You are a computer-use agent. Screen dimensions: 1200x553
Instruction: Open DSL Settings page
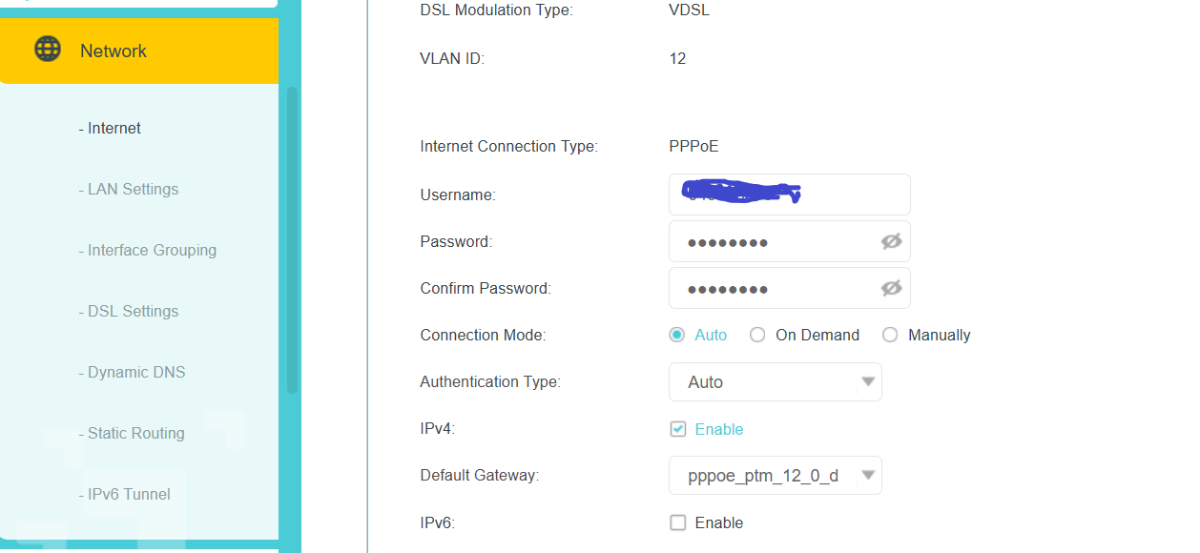(132, 311)
